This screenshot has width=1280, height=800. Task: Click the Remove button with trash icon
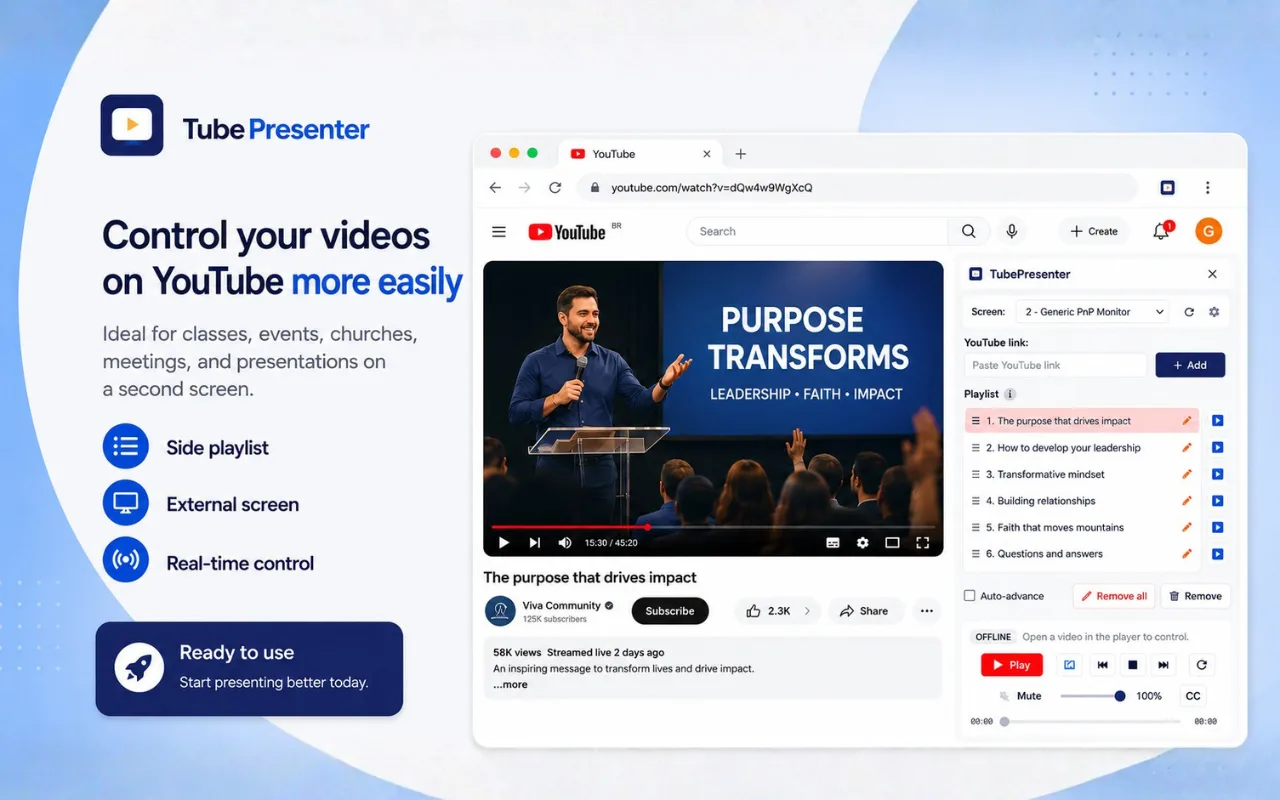[x=1195, y=596]
